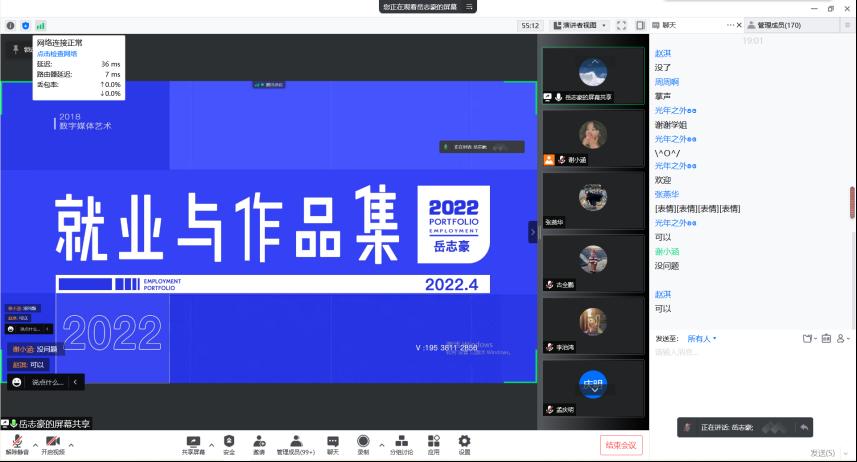Click the red 结束会议 button
The image size is (857, 462).
pyautogui.click(x=621, y=445)
